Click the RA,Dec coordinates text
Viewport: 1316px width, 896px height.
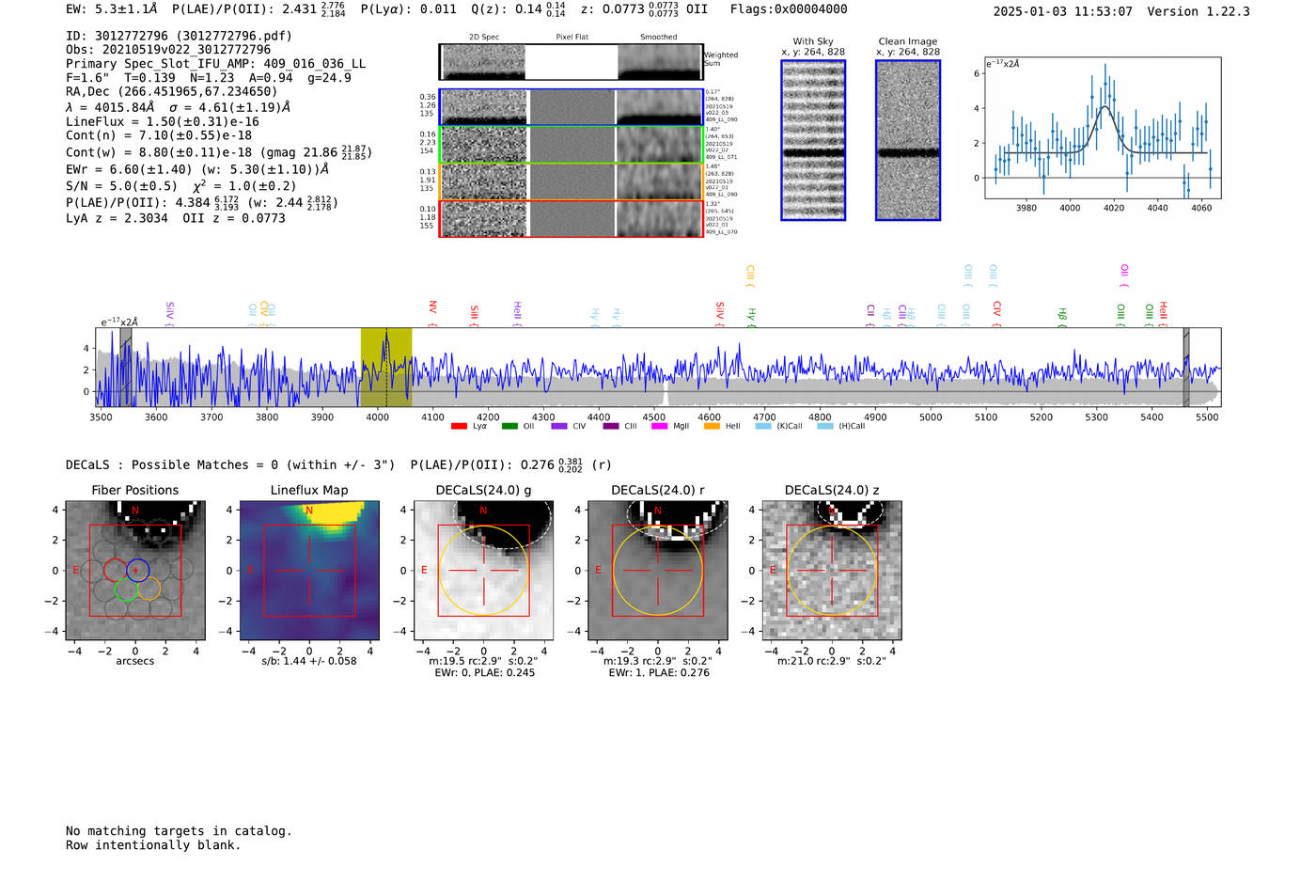tap(171, 92)
